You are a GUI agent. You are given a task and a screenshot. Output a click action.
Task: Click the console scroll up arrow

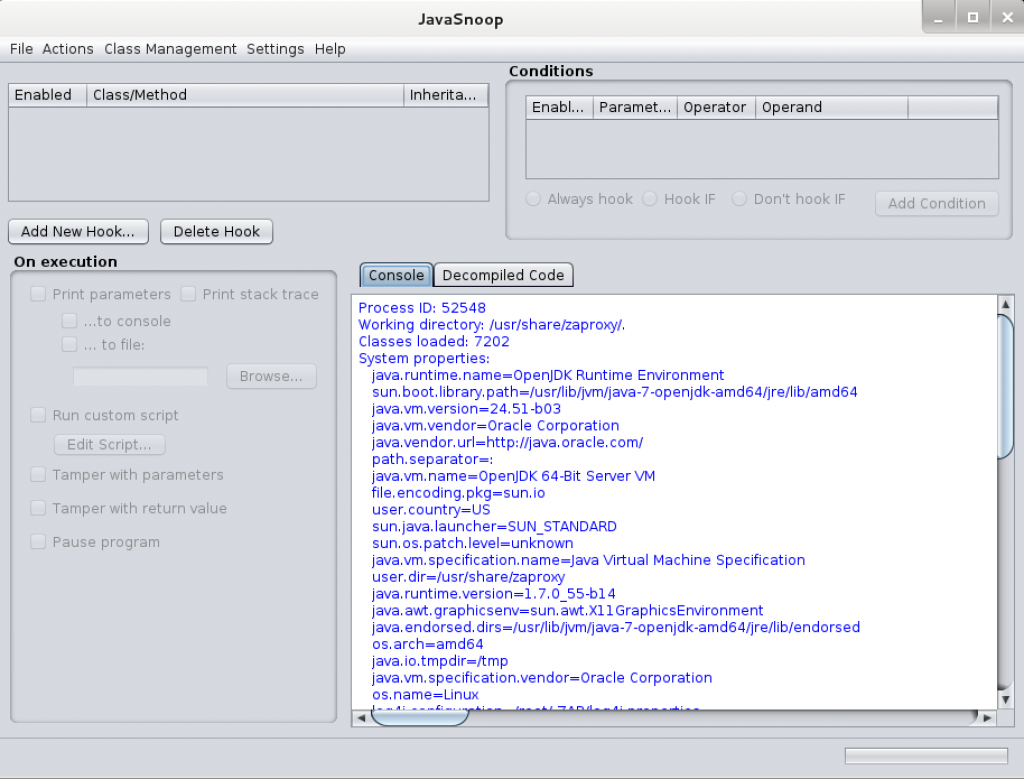pyautogui.click(x=1006, y=303)
